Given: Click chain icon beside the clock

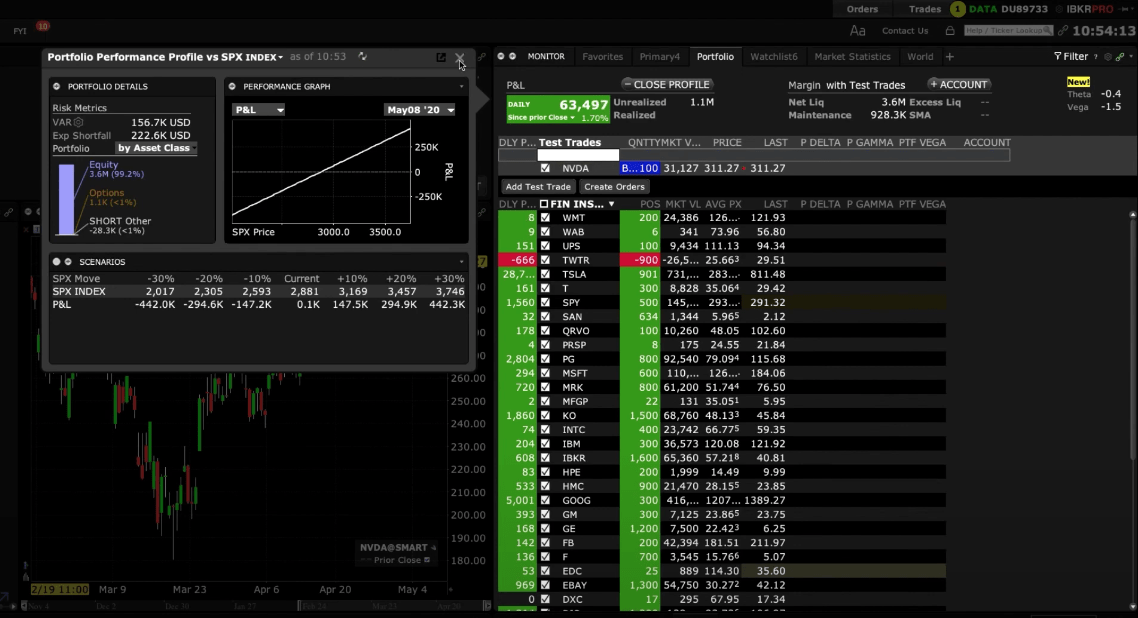Looking at the screenshot, I should (1063, 30).
